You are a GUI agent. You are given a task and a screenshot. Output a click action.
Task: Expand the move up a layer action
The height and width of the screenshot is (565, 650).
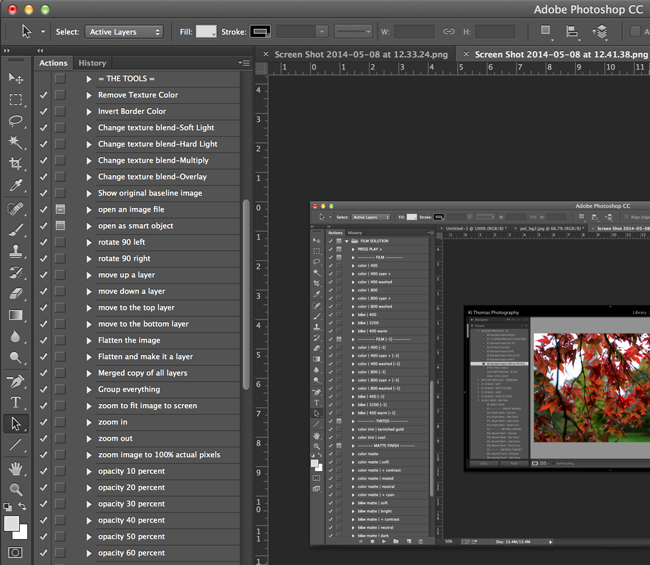pos(89,275)
